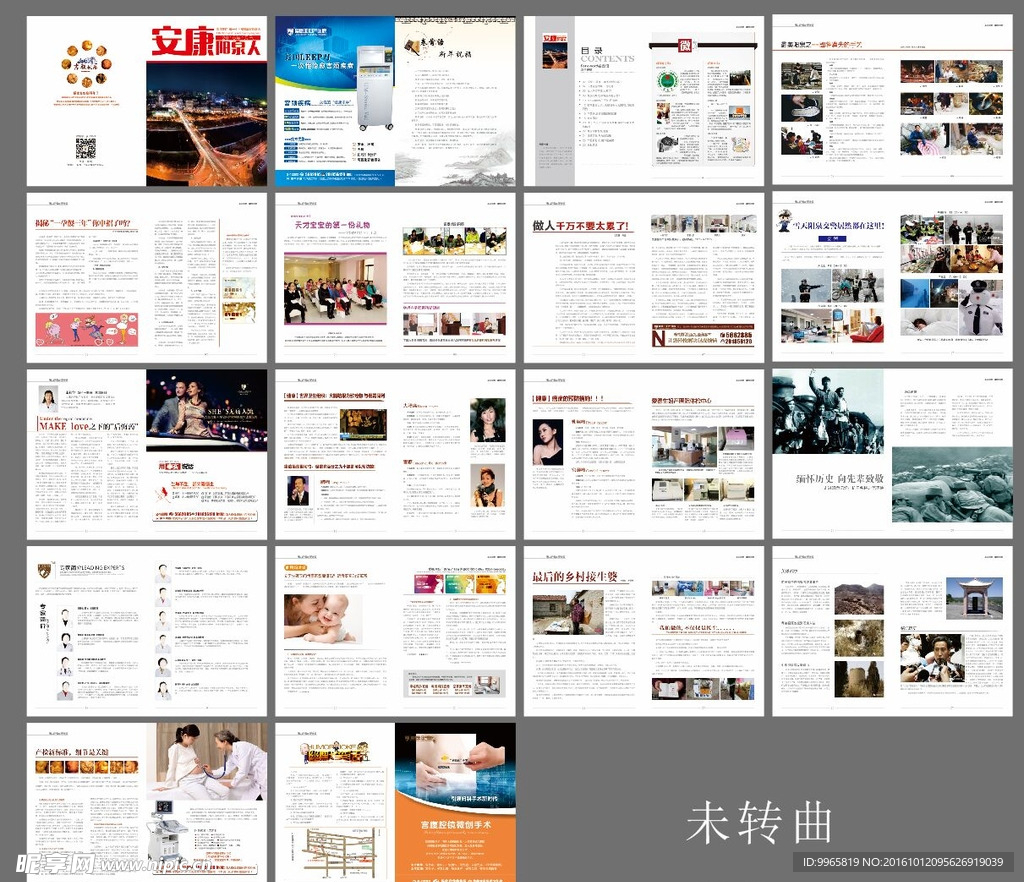The image size is (1024, 882).
Task: Open the 雪天阳泉交警 photo spread
Action: [x=892, y=277]
